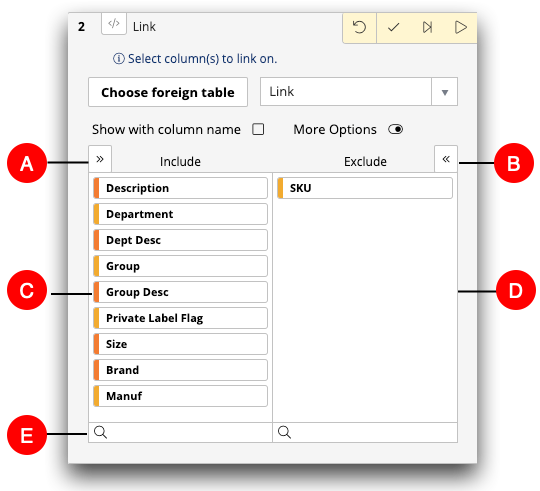
Task: Click the Include list search magnifier
Action: click(x=101, y=432)
